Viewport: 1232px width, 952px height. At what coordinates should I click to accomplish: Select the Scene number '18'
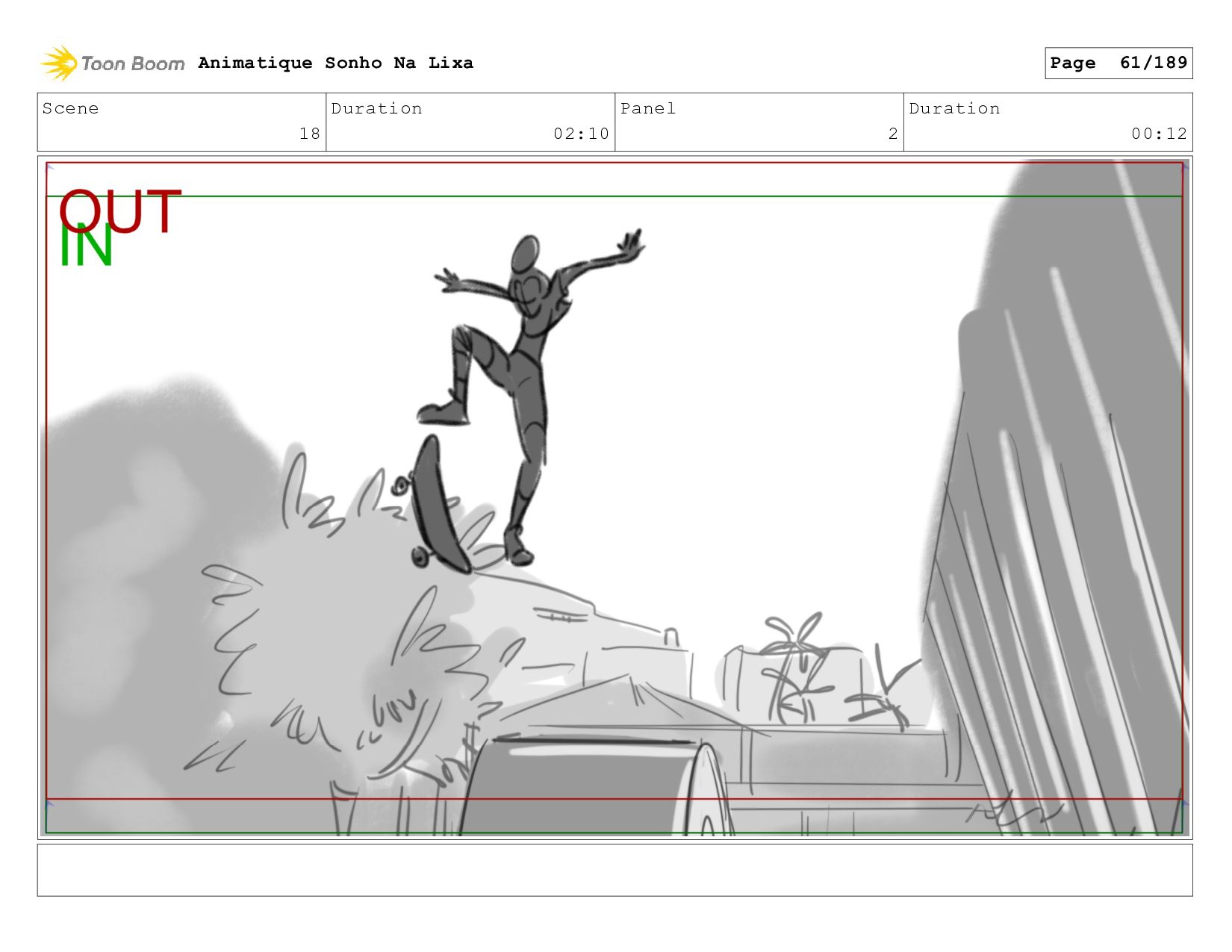pos(310,134)
